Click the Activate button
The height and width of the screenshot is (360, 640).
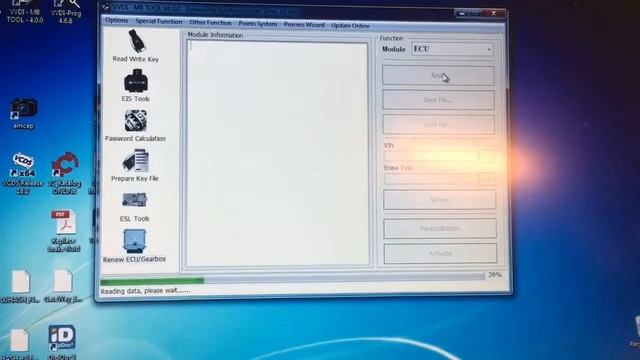(x=440, y=253)
